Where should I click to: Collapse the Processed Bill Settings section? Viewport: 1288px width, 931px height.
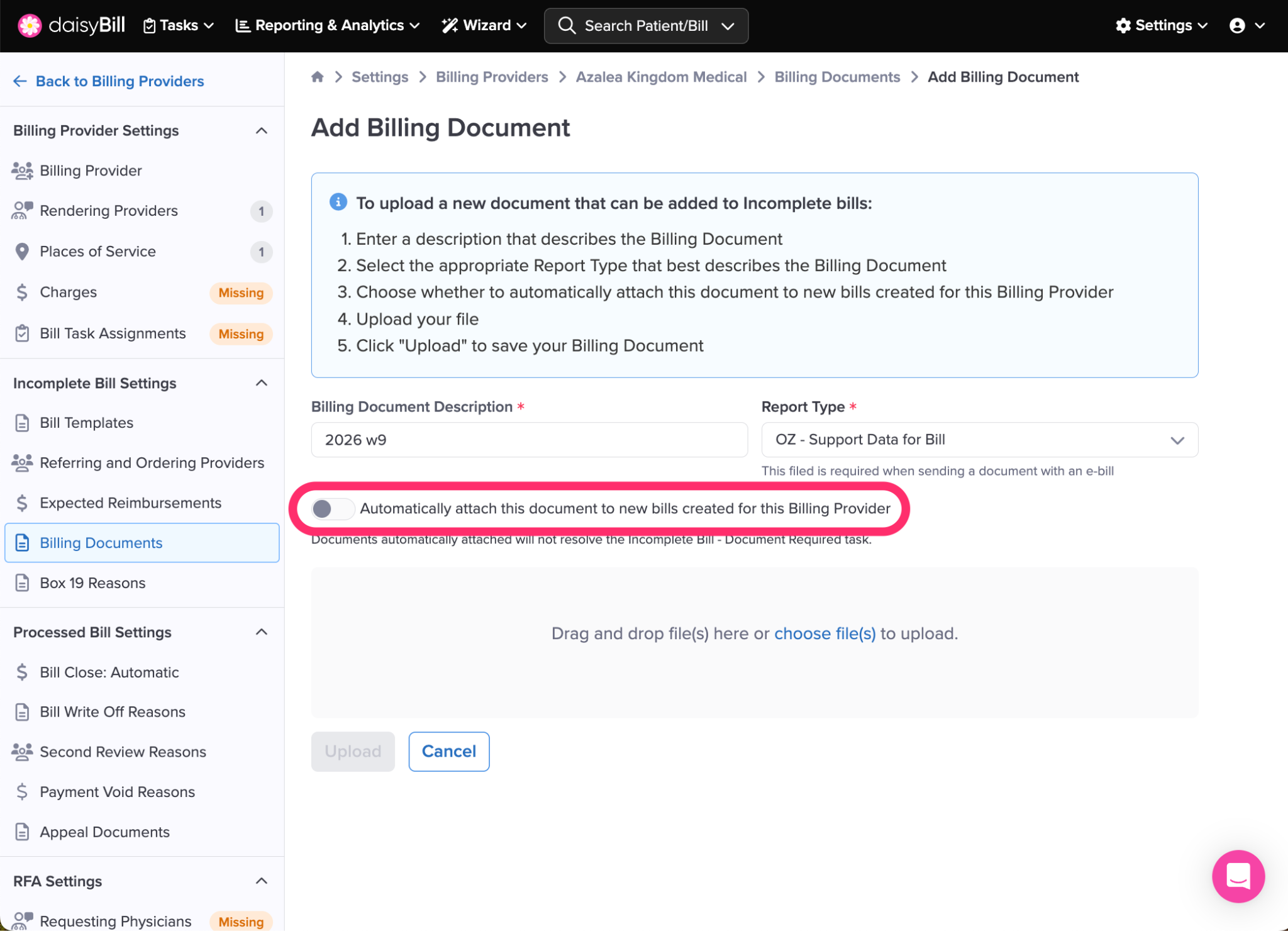[x=262, y=632]
